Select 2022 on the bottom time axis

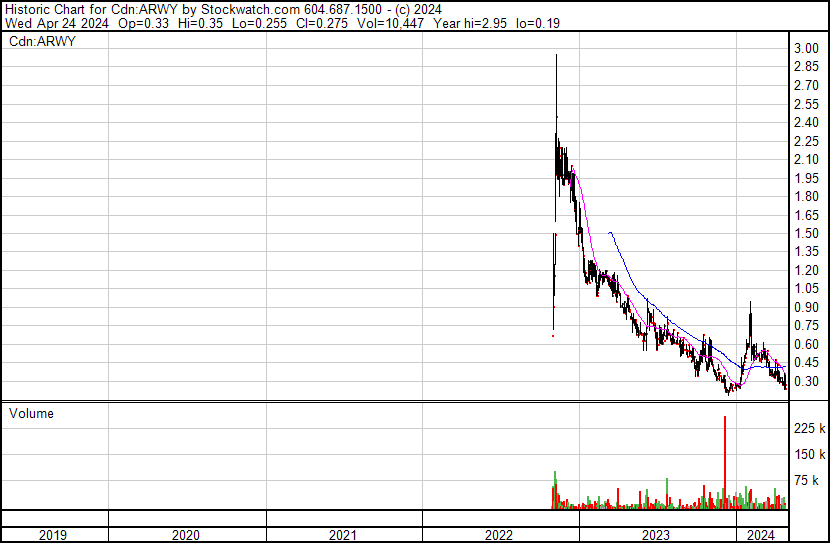coord(499,535)
